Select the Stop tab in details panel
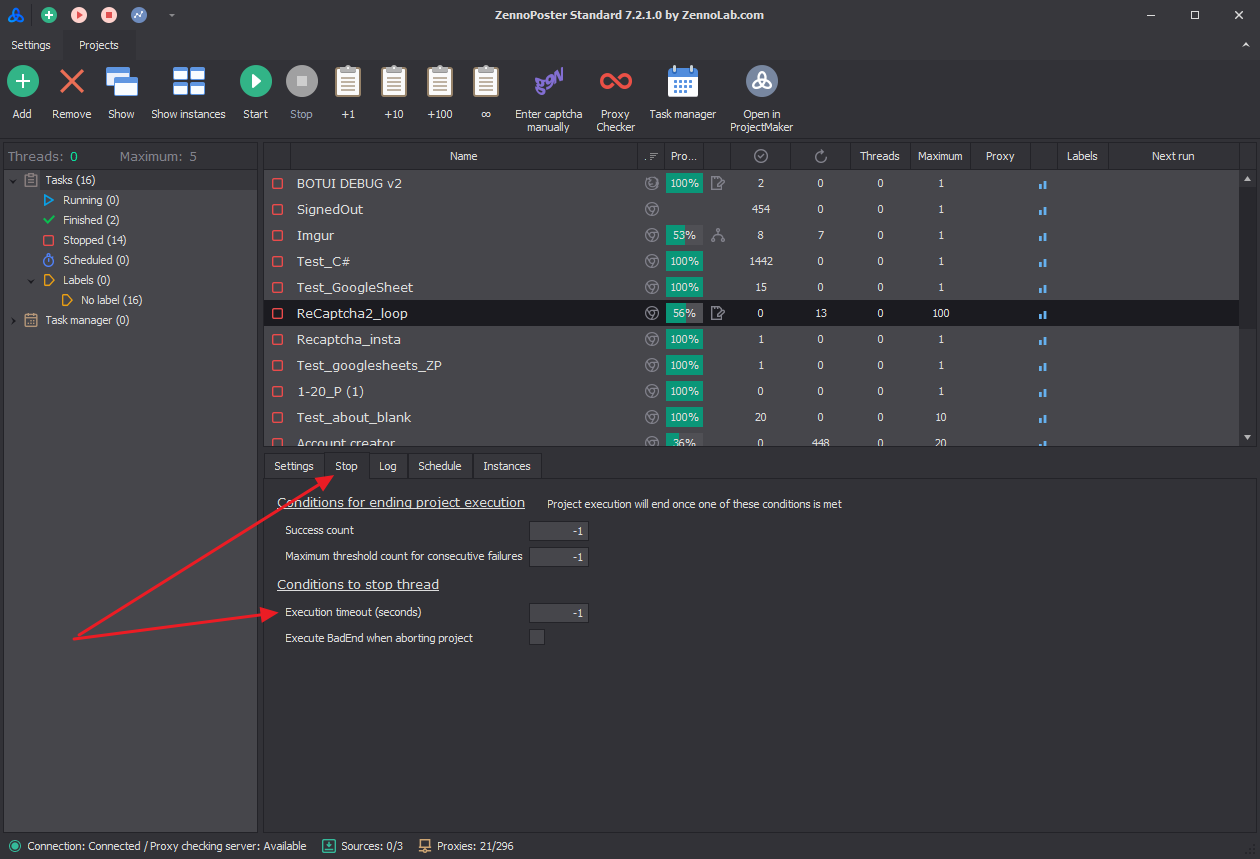The height and width of the screenshot is (859, 1260). pos(346,466)
